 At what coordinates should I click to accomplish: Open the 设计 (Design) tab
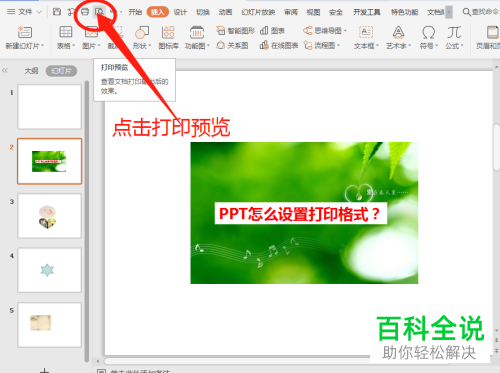[x=180, y=12]
